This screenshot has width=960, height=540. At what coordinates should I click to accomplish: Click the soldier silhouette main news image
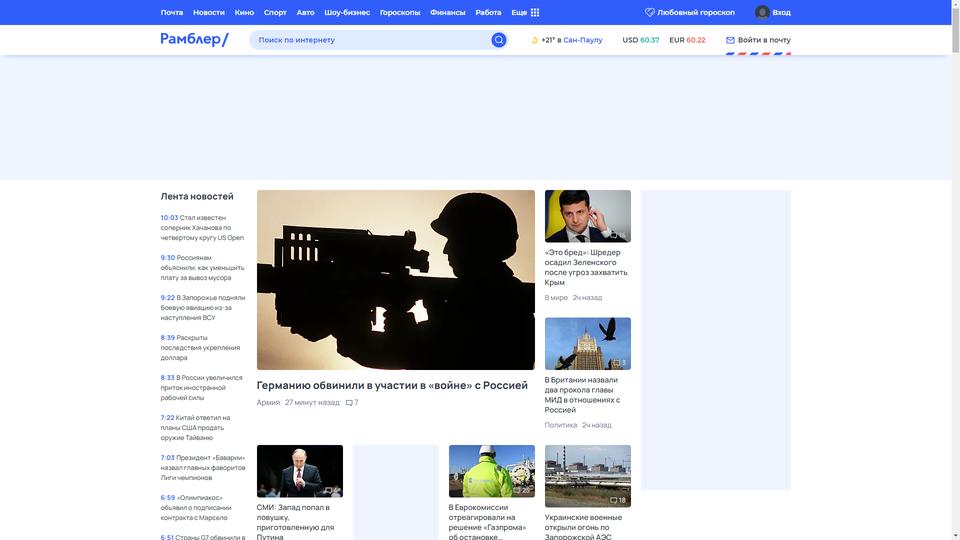pyautogui.click(x=396, y=280)
